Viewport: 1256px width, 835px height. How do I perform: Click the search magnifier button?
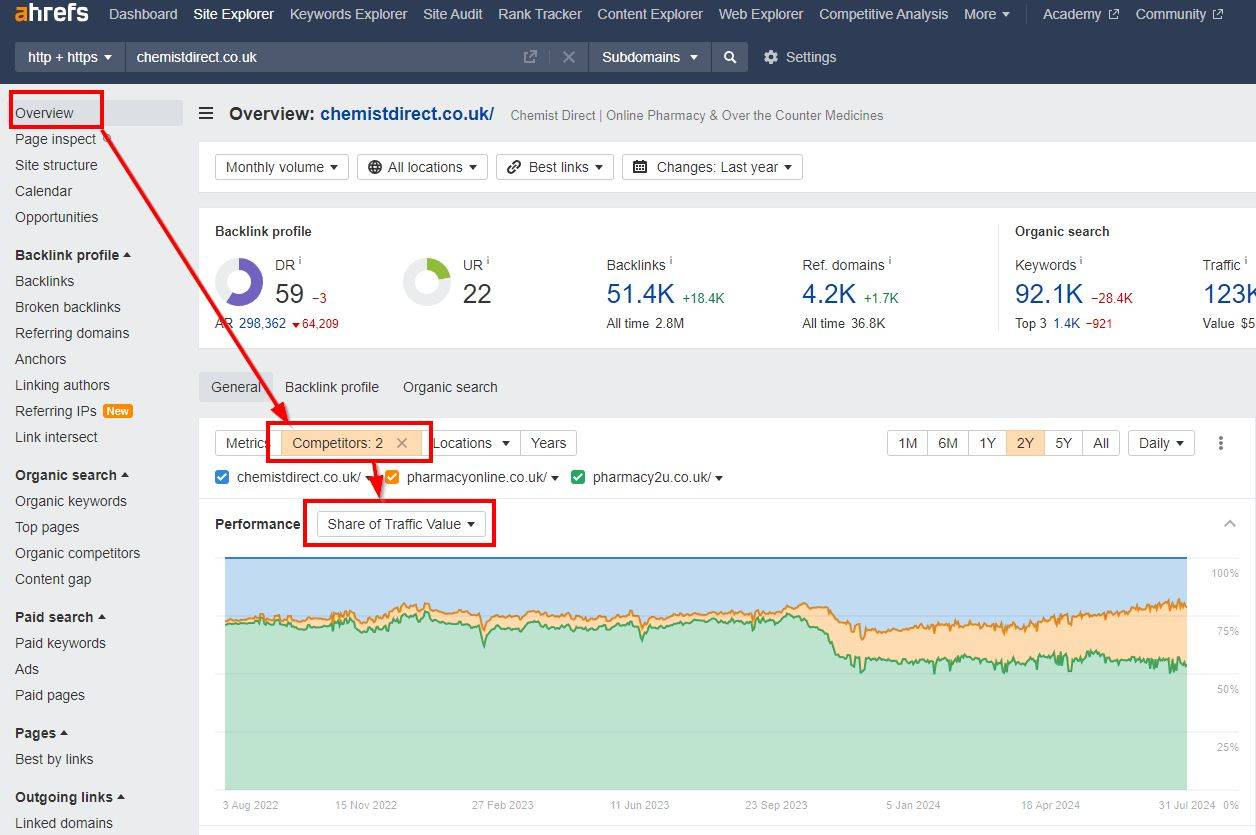pos(730,57)
